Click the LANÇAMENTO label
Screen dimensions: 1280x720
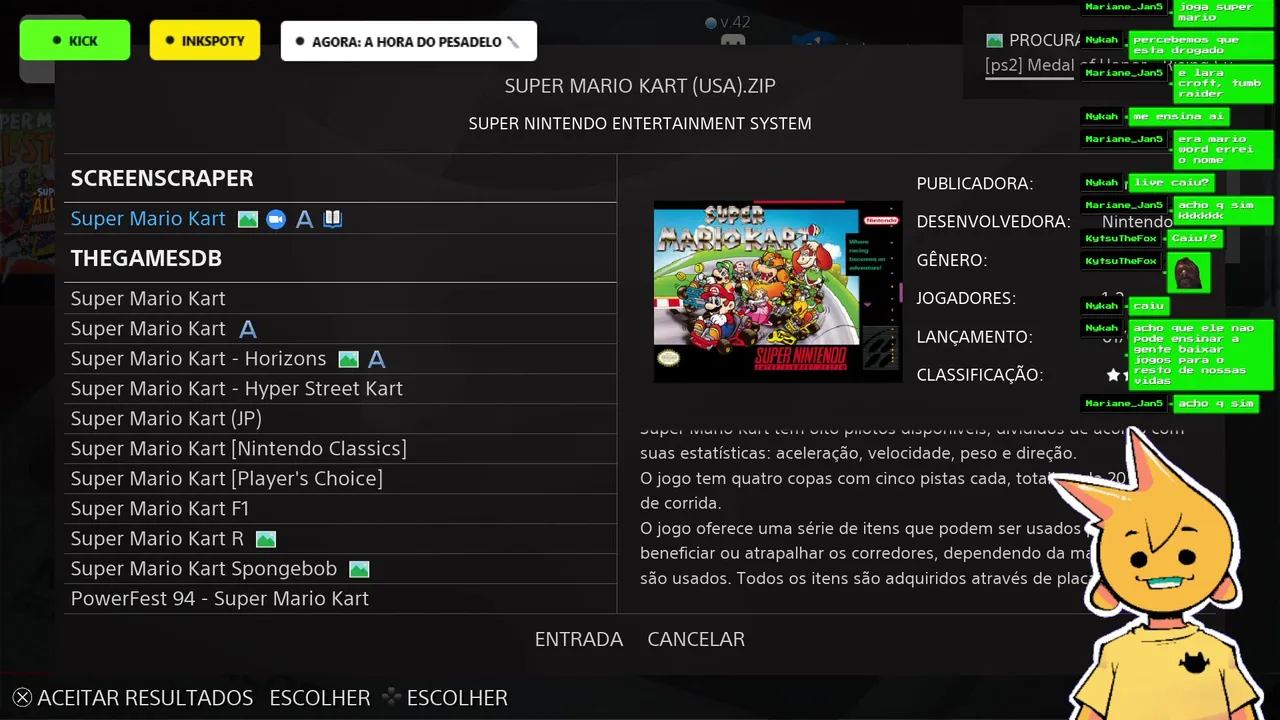tap(974, 337)
